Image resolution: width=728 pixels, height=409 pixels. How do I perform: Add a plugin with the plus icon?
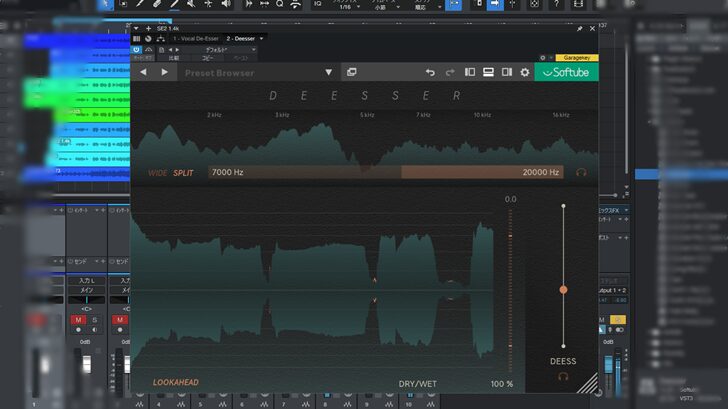coord(149,28)
